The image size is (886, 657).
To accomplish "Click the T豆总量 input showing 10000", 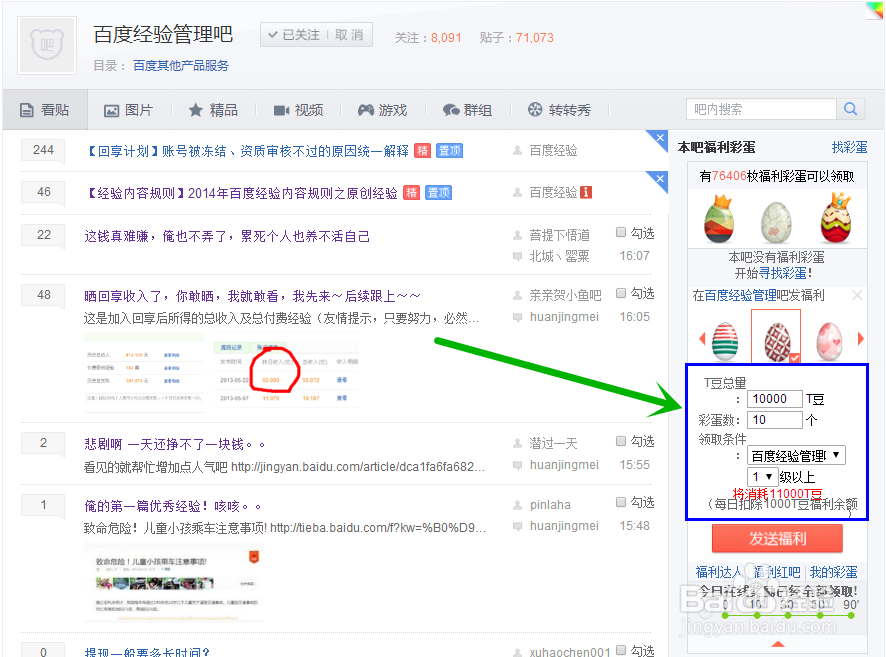I will pyautogui.click(x=774, y=399).
